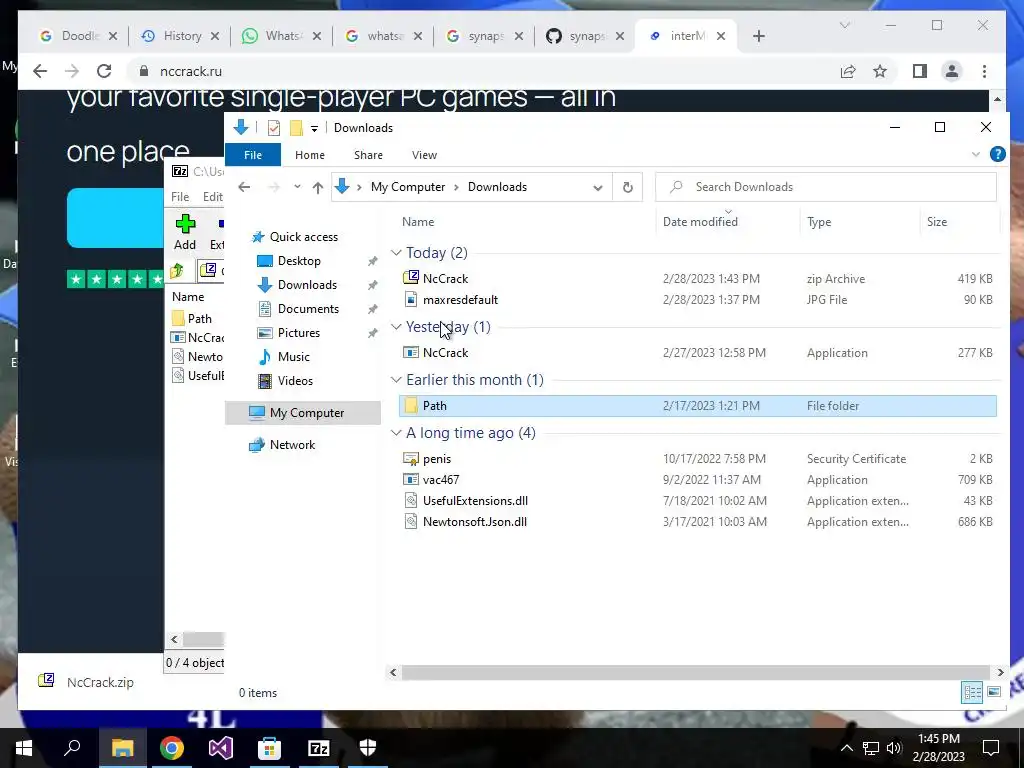
Task: Switch to details view layout icon
Action: (972, 692)
